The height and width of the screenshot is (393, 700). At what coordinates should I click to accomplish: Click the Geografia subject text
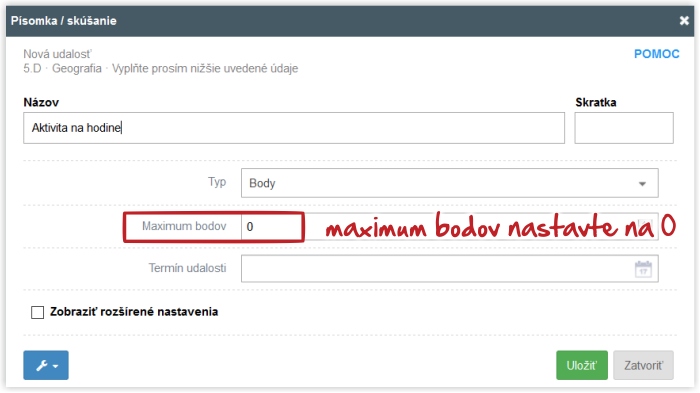(x=77, y=69)
